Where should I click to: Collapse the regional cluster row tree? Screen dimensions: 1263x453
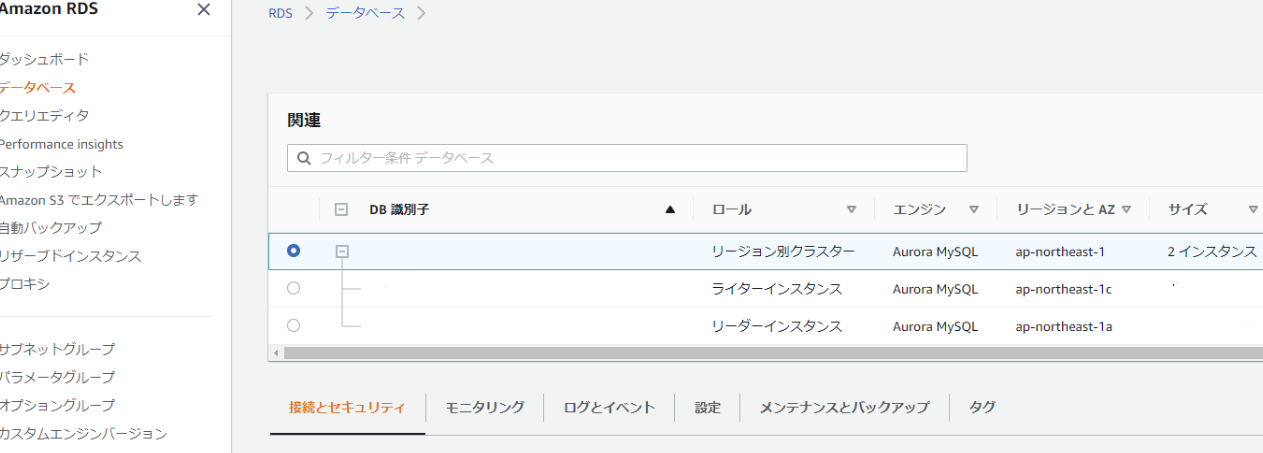[x=342, y=252]
